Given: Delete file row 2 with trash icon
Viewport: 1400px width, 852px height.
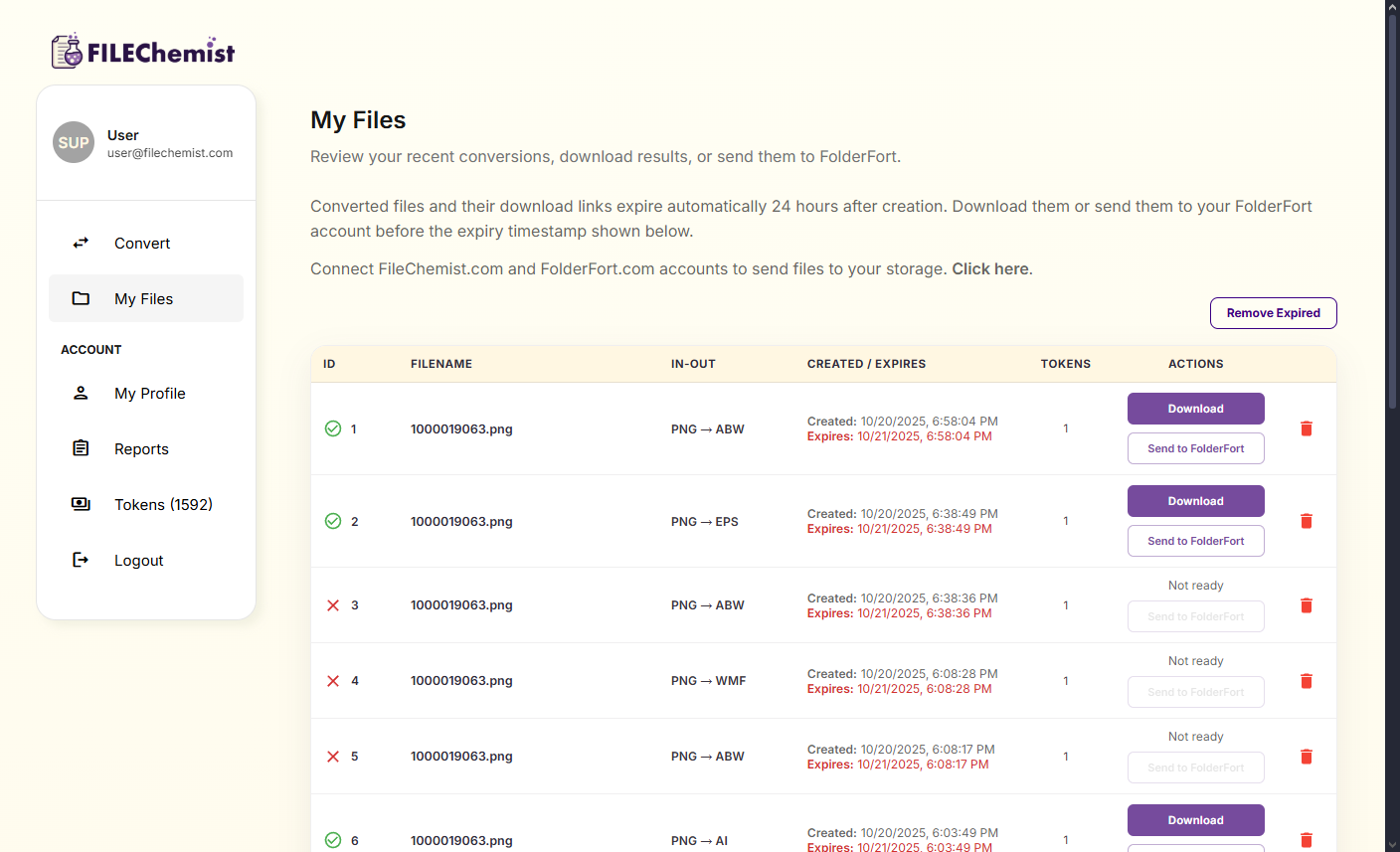Looking at the screenshot, I should click(1307, 521).
